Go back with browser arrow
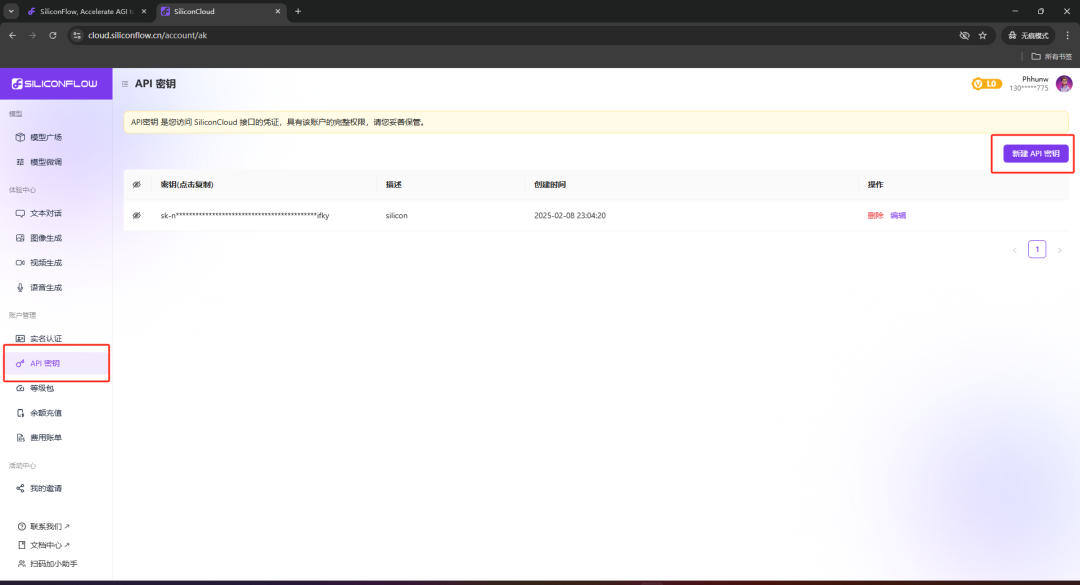The height and width of the screenshot is (585, 1080). pyautogui.click(x=12, y=35)
